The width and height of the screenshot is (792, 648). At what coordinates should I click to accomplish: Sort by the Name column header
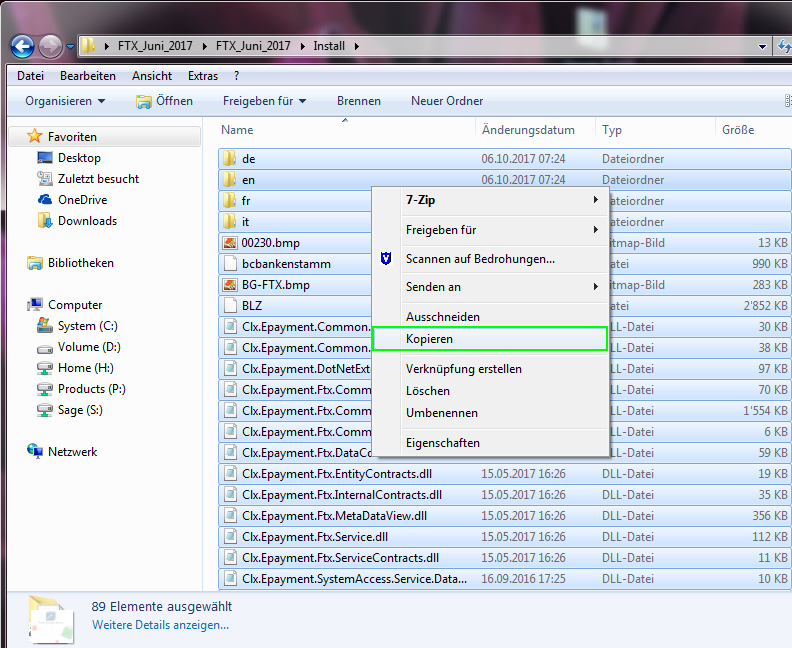[346, 130]
